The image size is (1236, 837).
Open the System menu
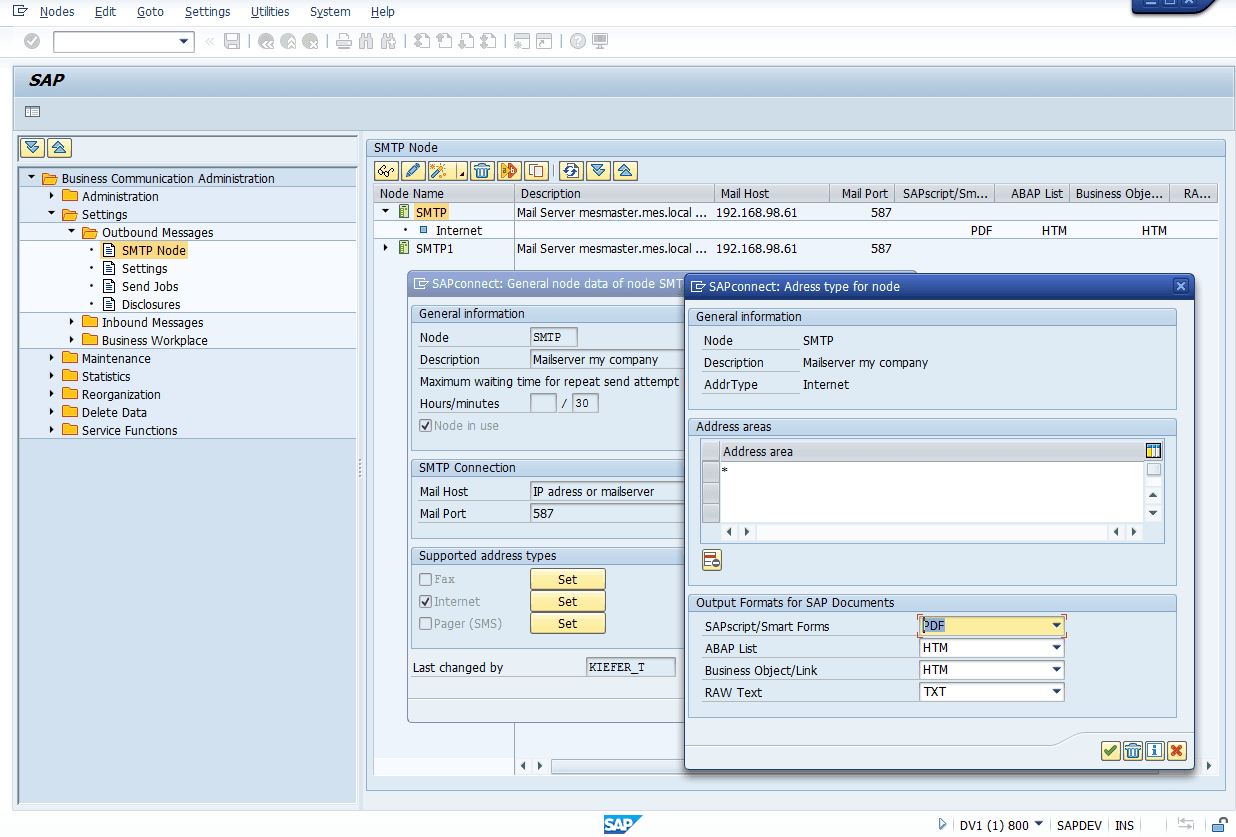(x=330, y=12)
